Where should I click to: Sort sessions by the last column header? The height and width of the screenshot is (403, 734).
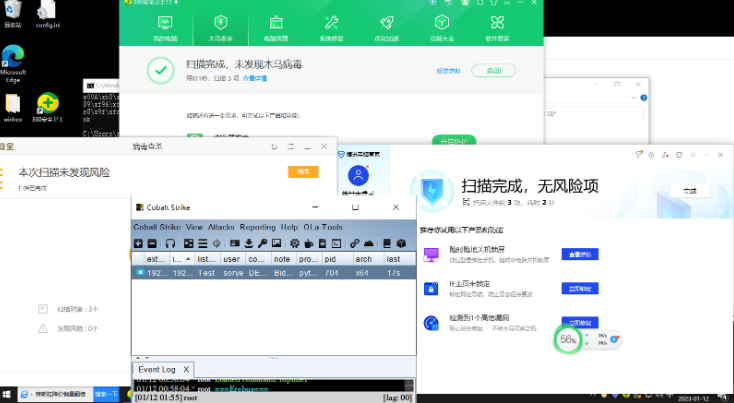(399, 259)
